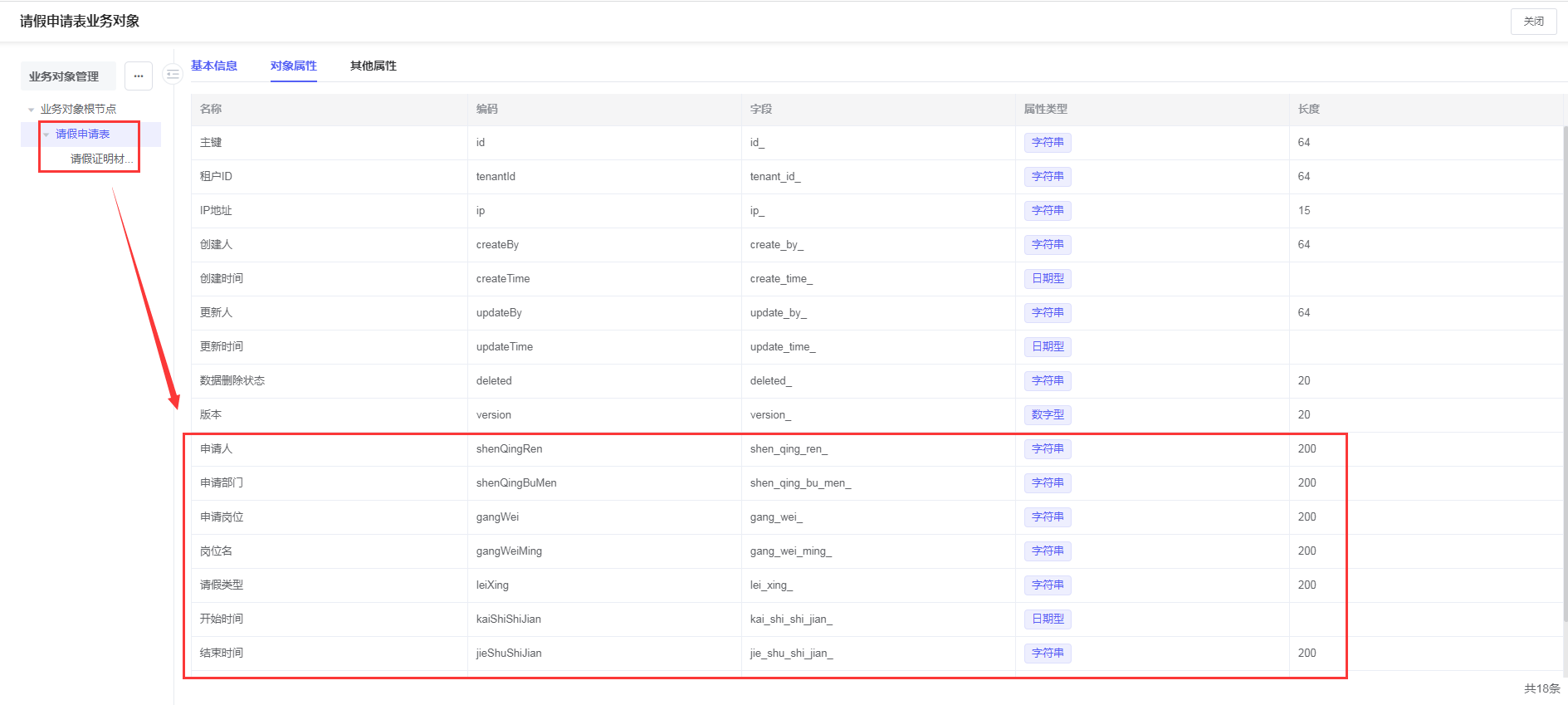This screenshot has width=1568, height=705.
Task: Click the table's vertical scrollbar
Action: 1565,374
